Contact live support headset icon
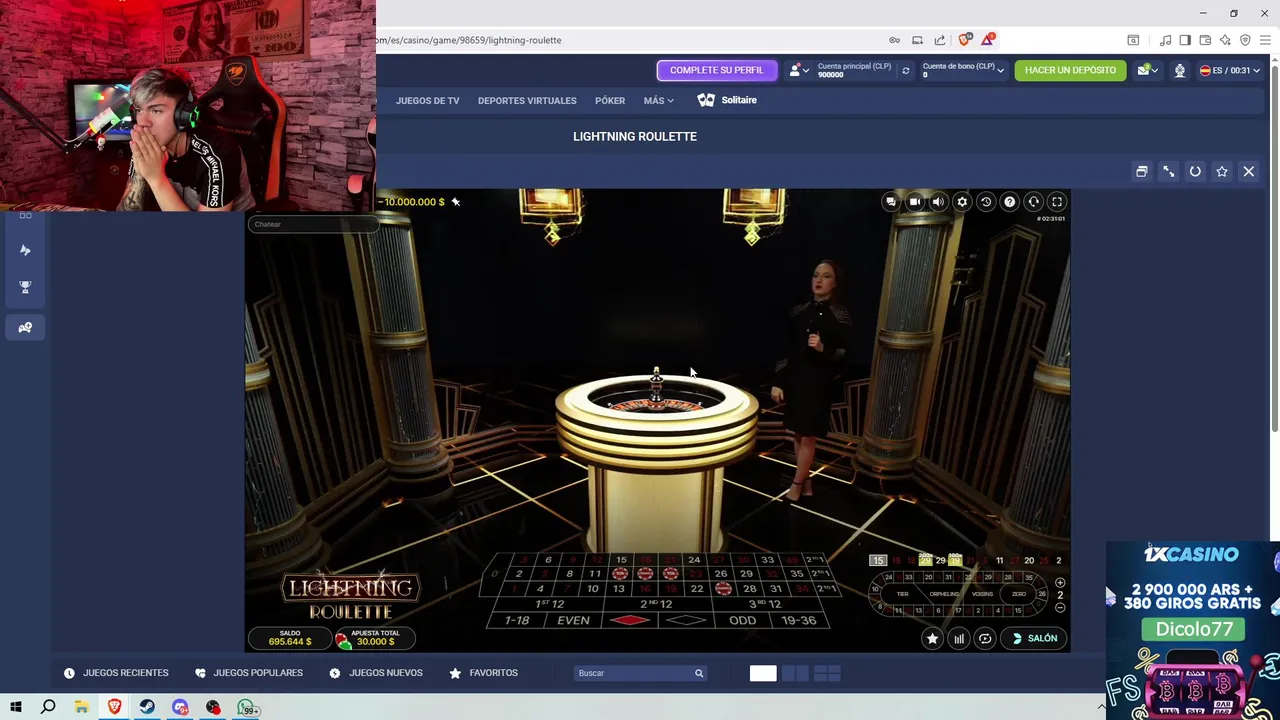Viewport: 1280px width, 720px height. point(1034,202)
